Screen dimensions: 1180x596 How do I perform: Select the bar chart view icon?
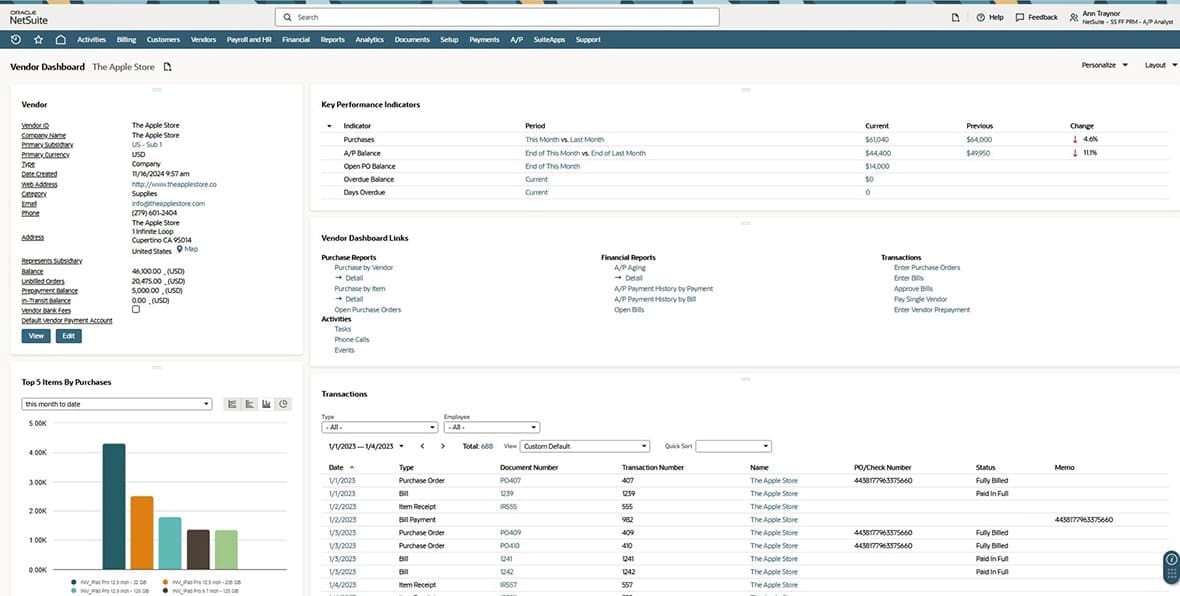265,403
